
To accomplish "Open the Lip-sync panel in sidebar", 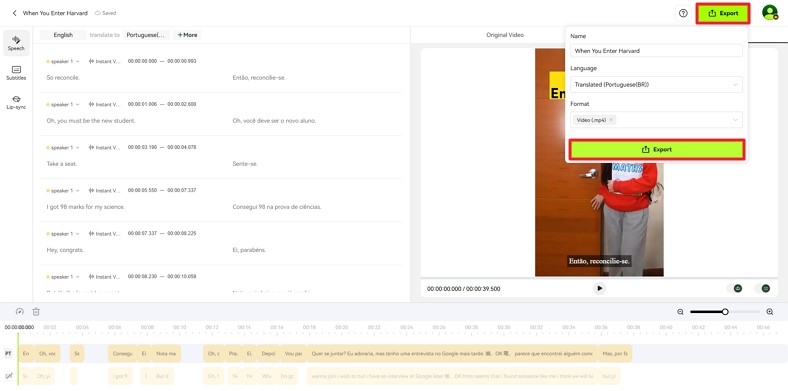I will (16, 103).
